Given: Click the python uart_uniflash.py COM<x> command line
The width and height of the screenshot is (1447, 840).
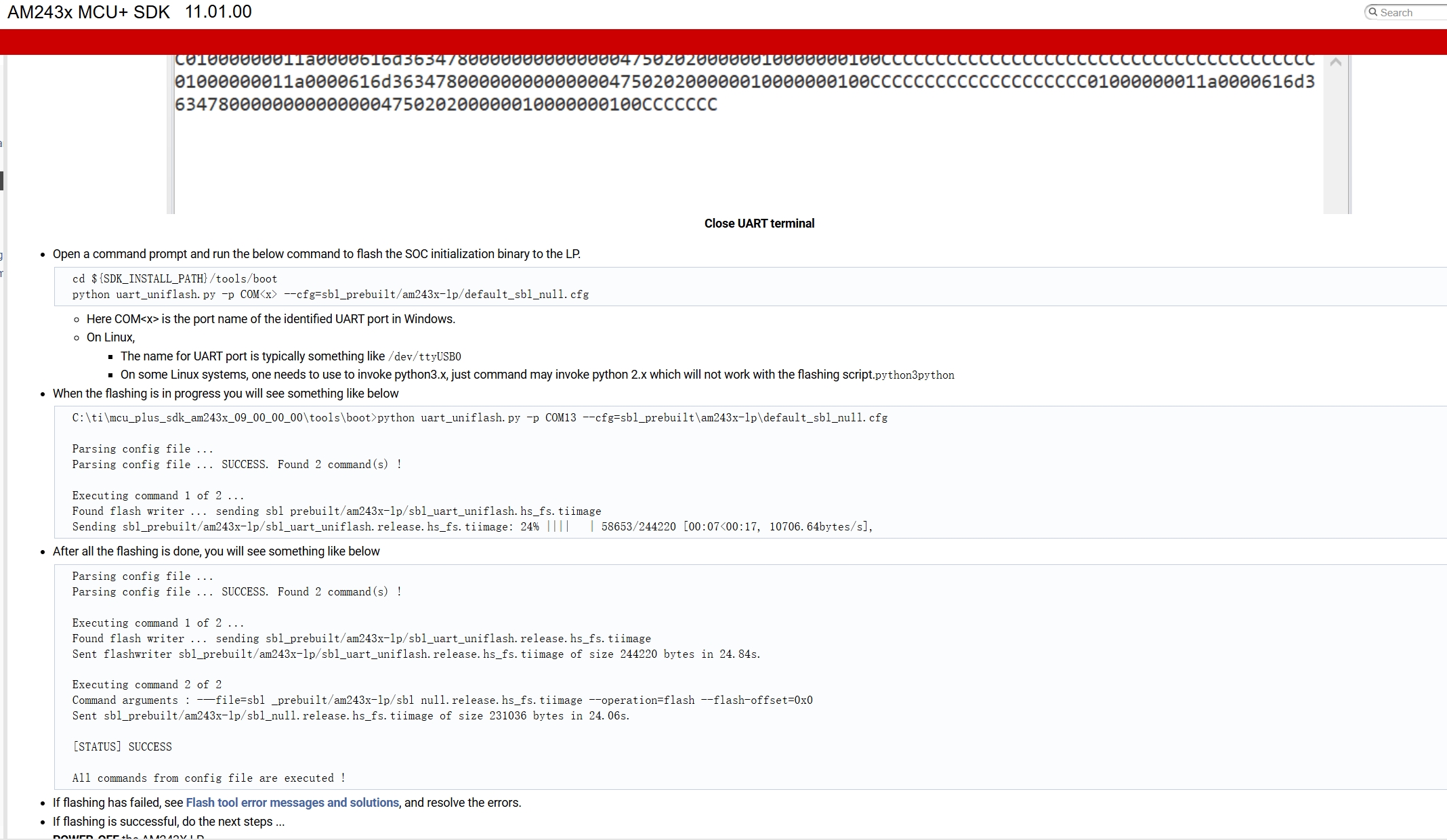Looking at the screenshot, I should coord(331,295).
